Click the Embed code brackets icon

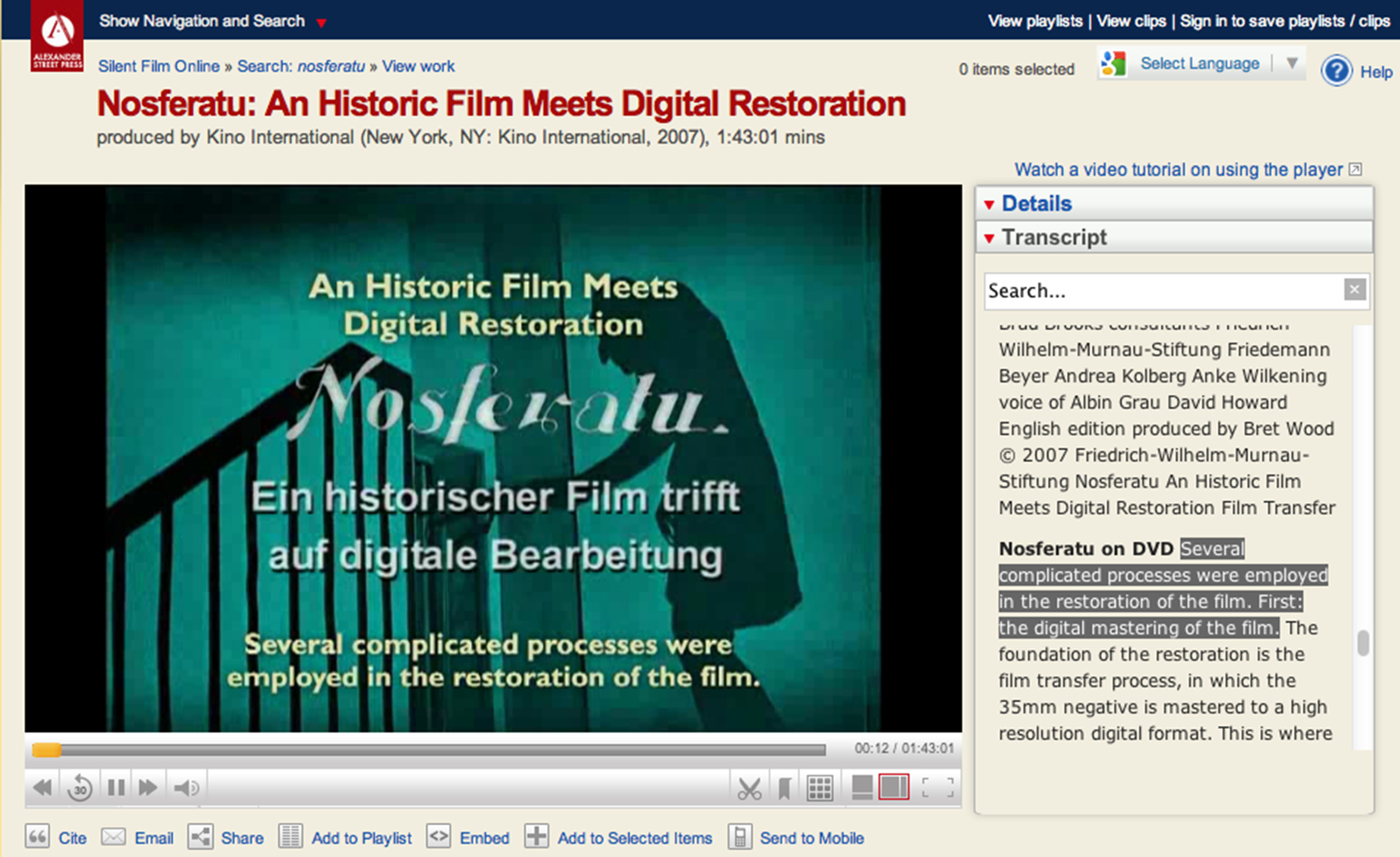(x=439, y=837)
